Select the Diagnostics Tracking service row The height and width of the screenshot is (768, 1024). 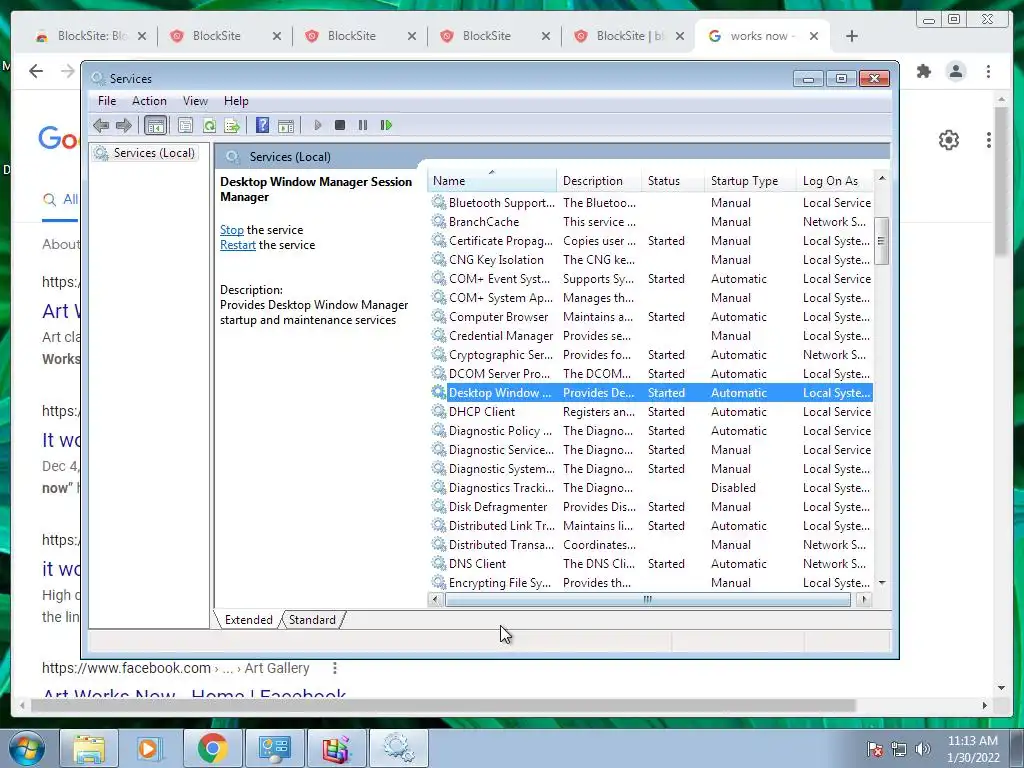651,488
